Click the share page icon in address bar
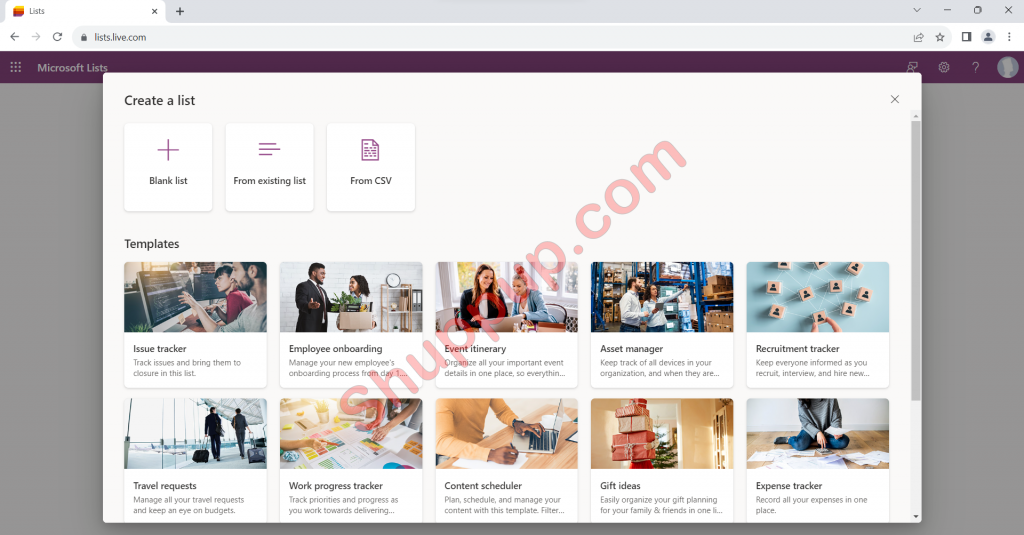The width and height of the screenshot is (1024, 535). 918,37
